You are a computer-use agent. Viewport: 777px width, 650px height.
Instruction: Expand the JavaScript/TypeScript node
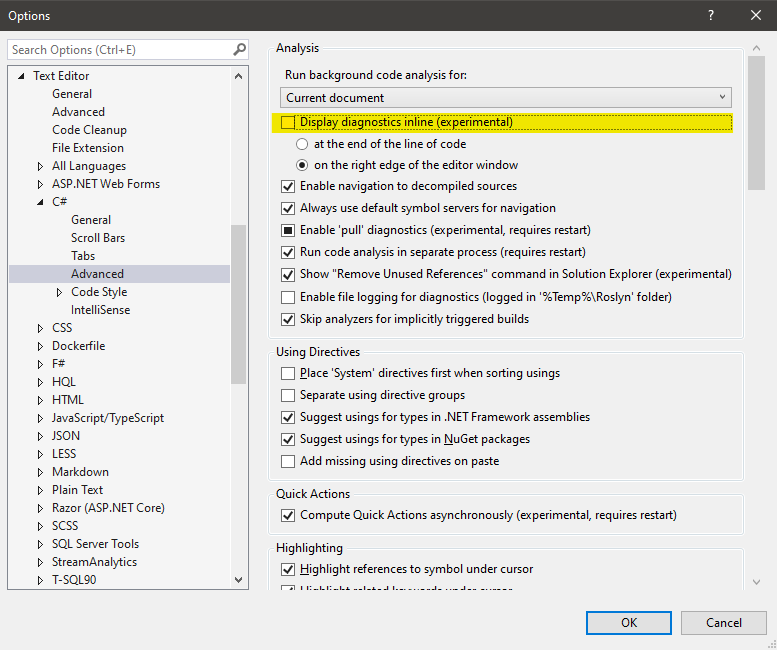40,418
